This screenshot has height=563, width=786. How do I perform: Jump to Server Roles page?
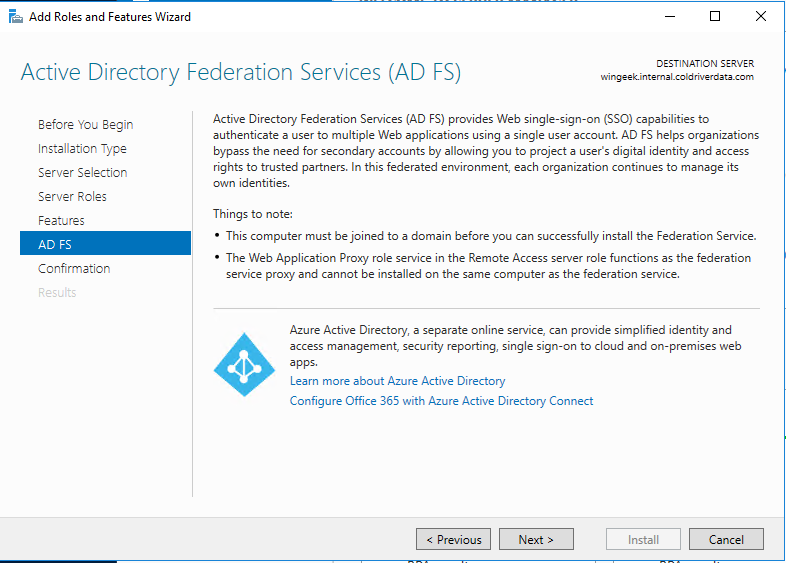click(72, 197)
